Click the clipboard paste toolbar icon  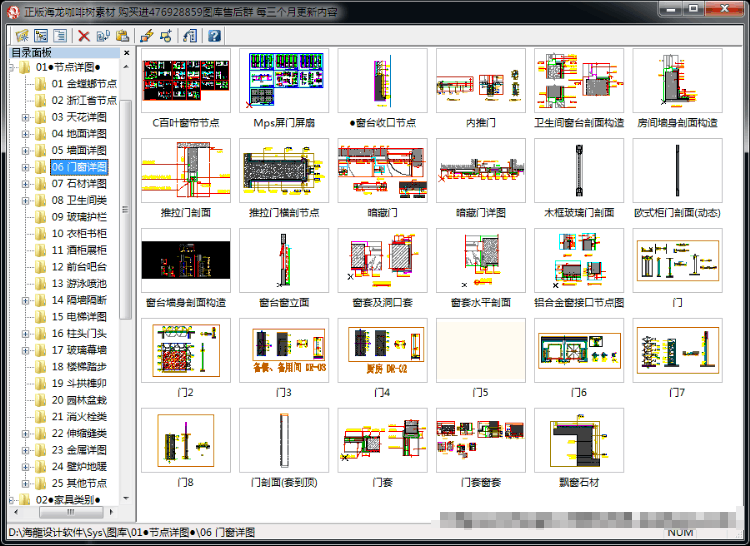pos(122,36)
